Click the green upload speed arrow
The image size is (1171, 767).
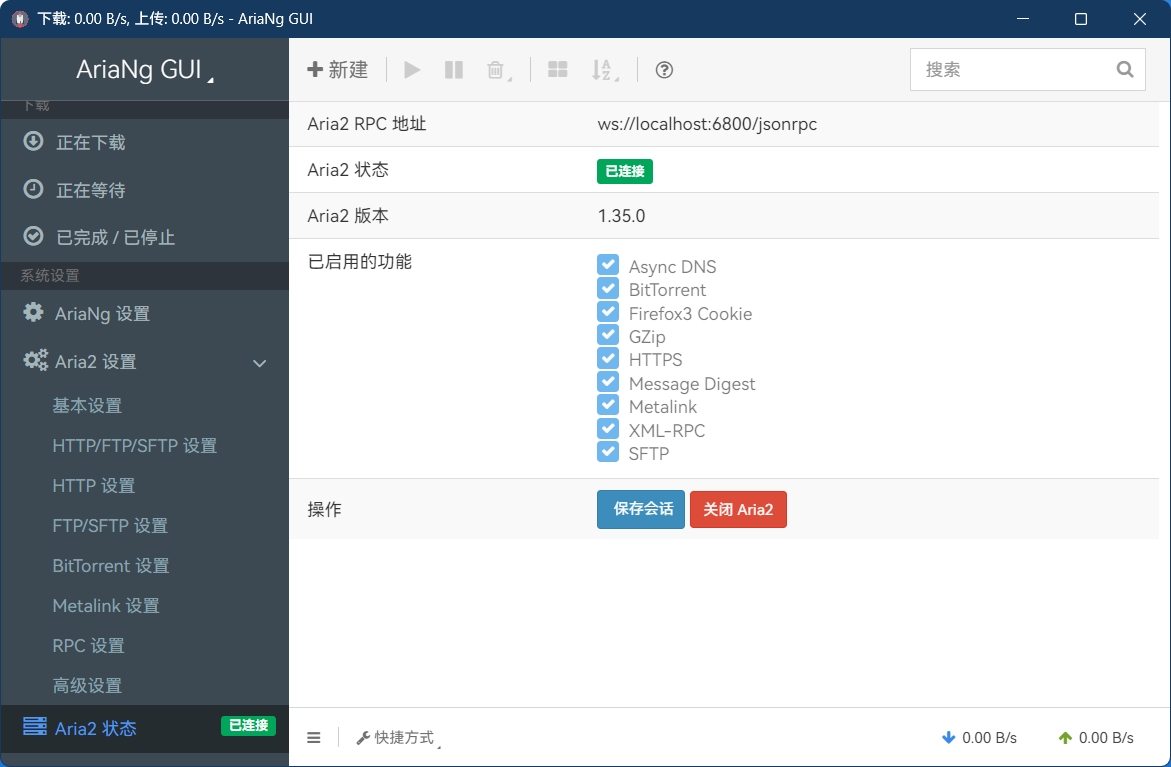[x=1066, y=738]
